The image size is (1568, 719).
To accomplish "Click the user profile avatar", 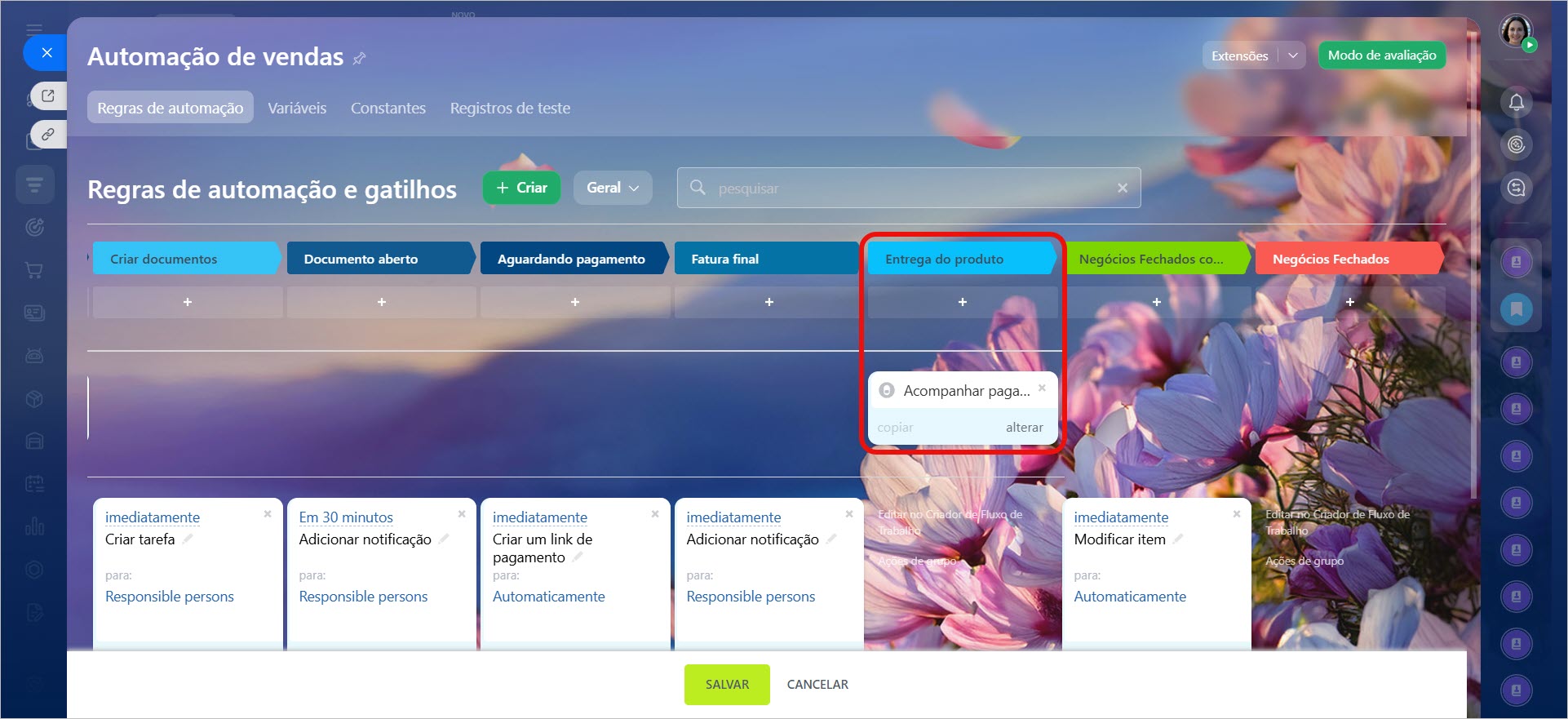I will point(1516,32).
